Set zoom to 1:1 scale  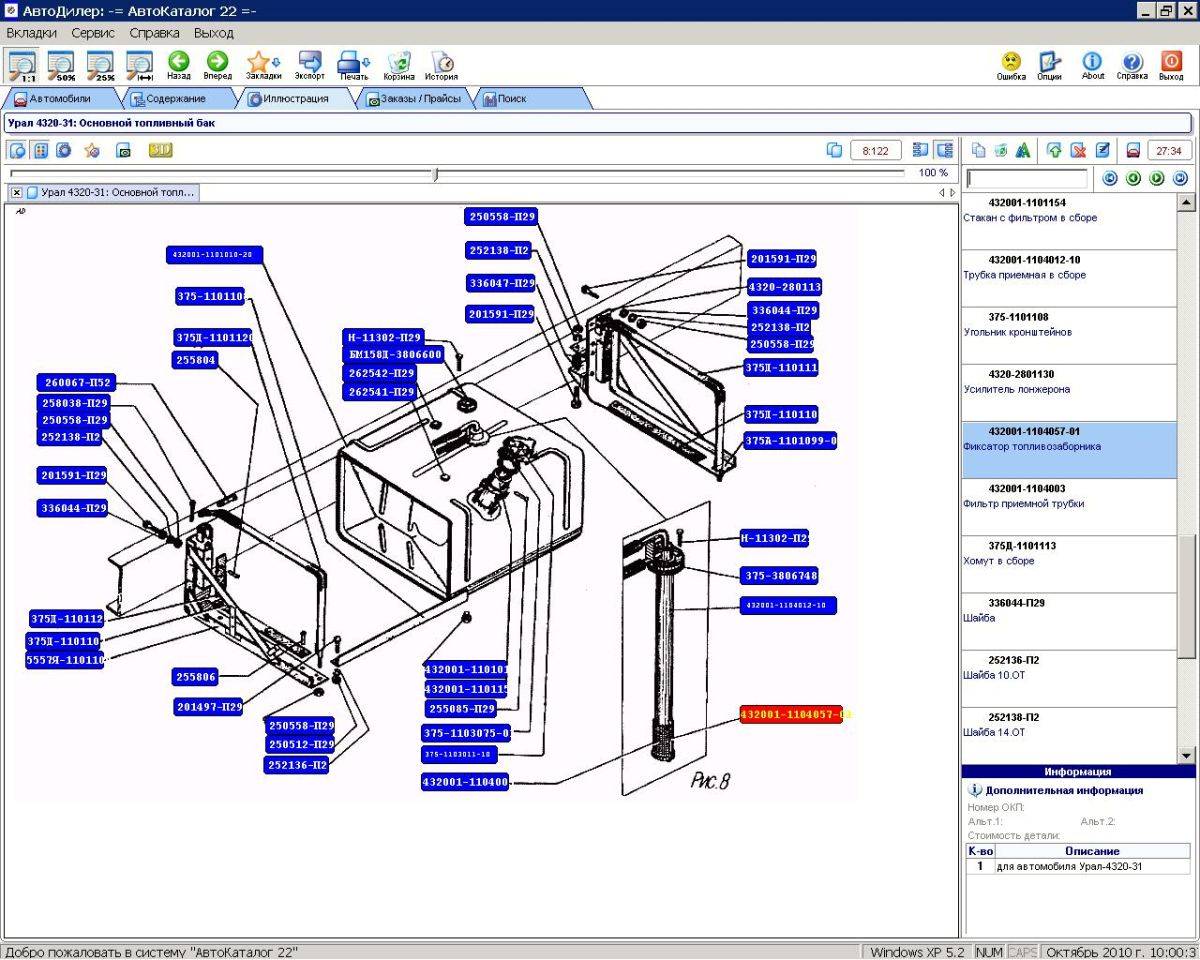pos(23,65)
